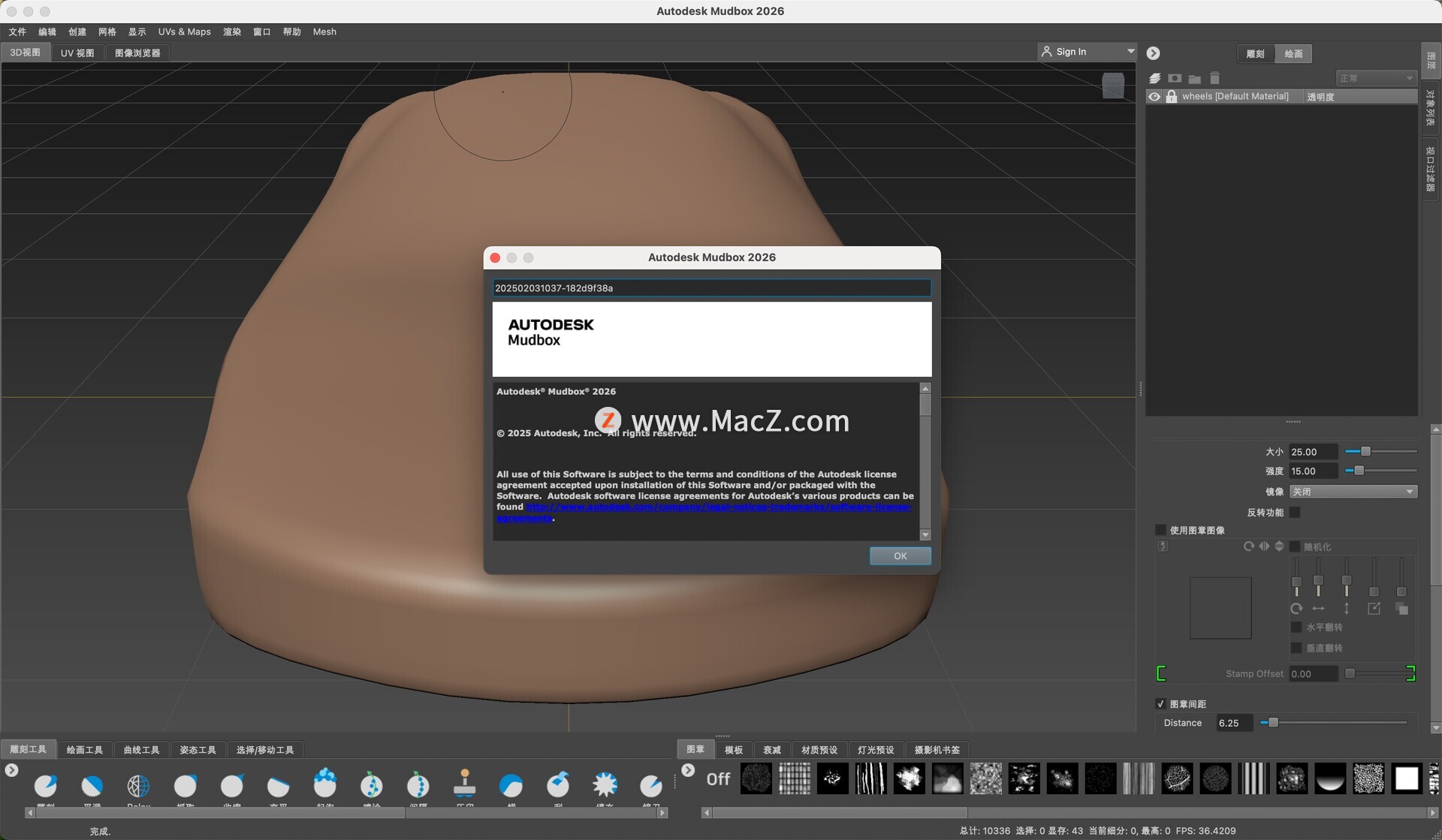Expand the sculpt tools tray arrow

click(x=11, y=770)
